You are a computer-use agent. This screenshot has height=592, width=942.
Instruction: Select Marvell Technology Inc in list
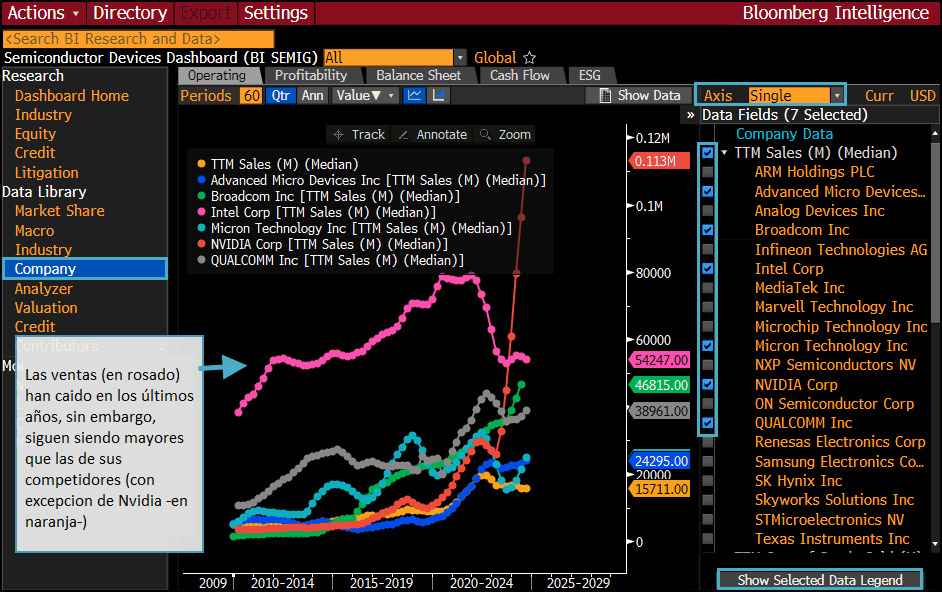[x=834, y=307]
